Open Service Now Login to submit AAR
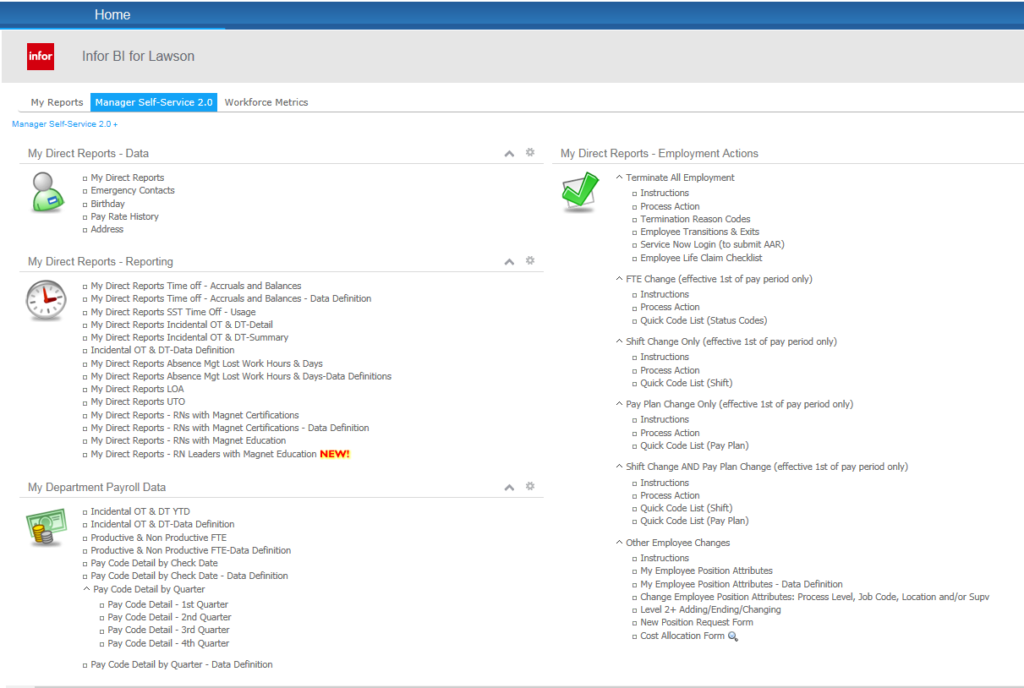The image size is (1024, 688). (711, 245)
